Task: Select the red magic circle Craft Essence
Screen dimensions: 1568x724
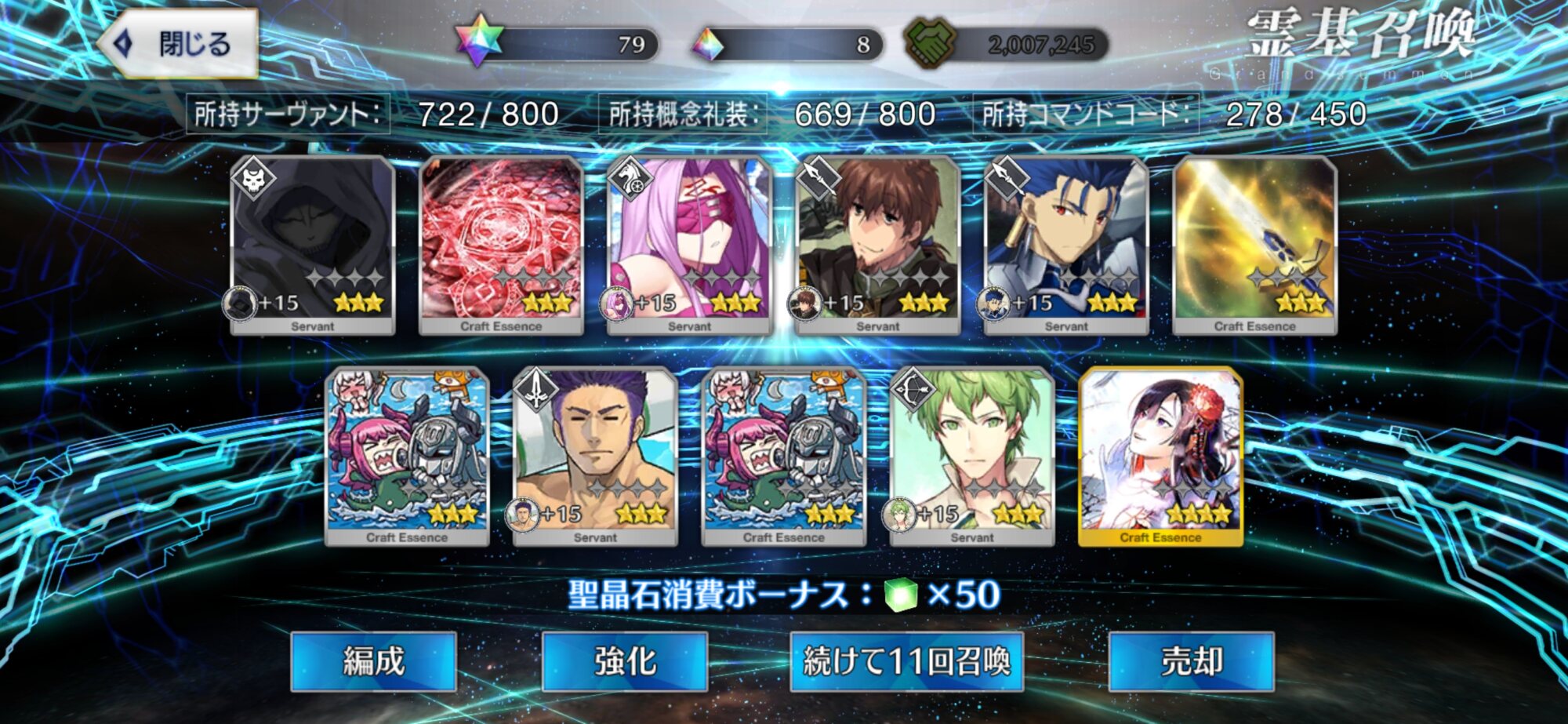Action: pos(501,246)
